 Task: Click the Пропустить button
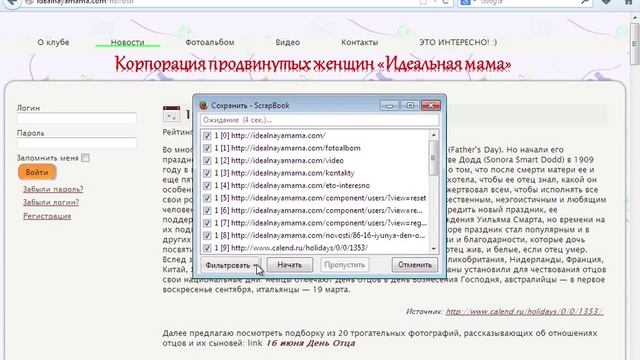pos(344,265)
